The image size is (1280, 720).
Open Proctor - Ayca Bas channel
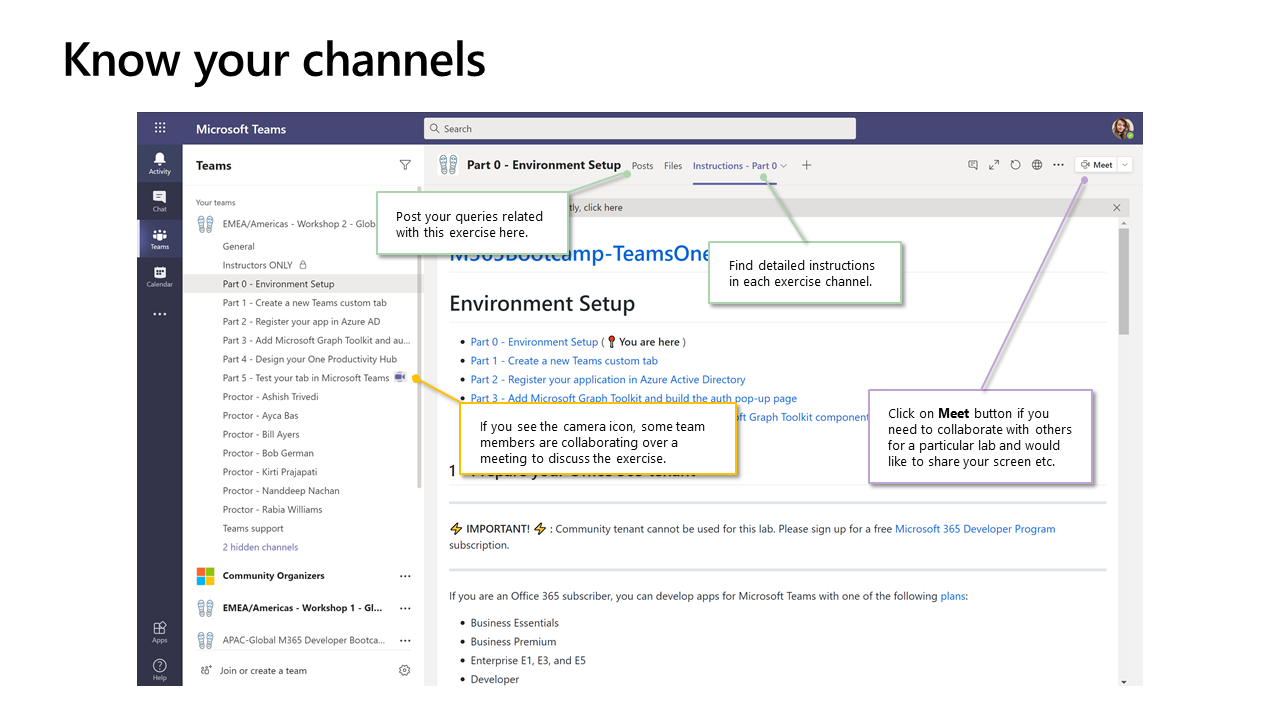pyautogui.click(x=261, y=416)
